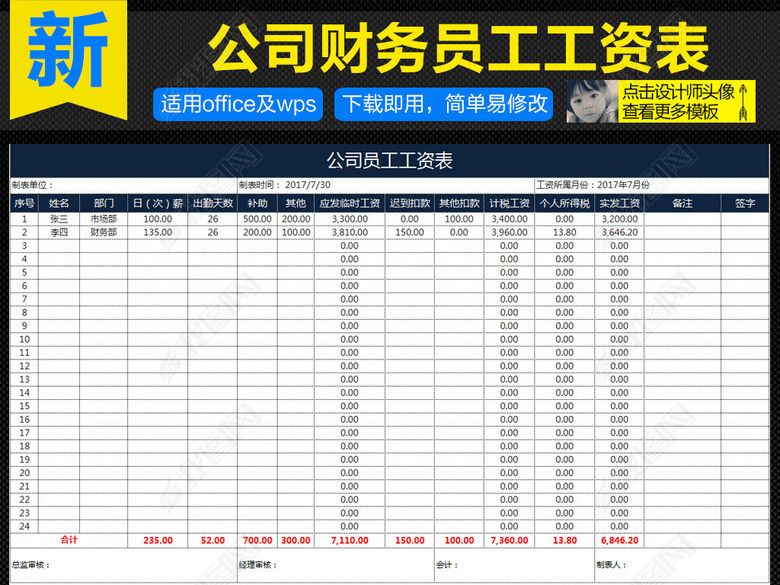Click the designer avatar photo
This screenshot has height=585, width=780.
(592, 101)
